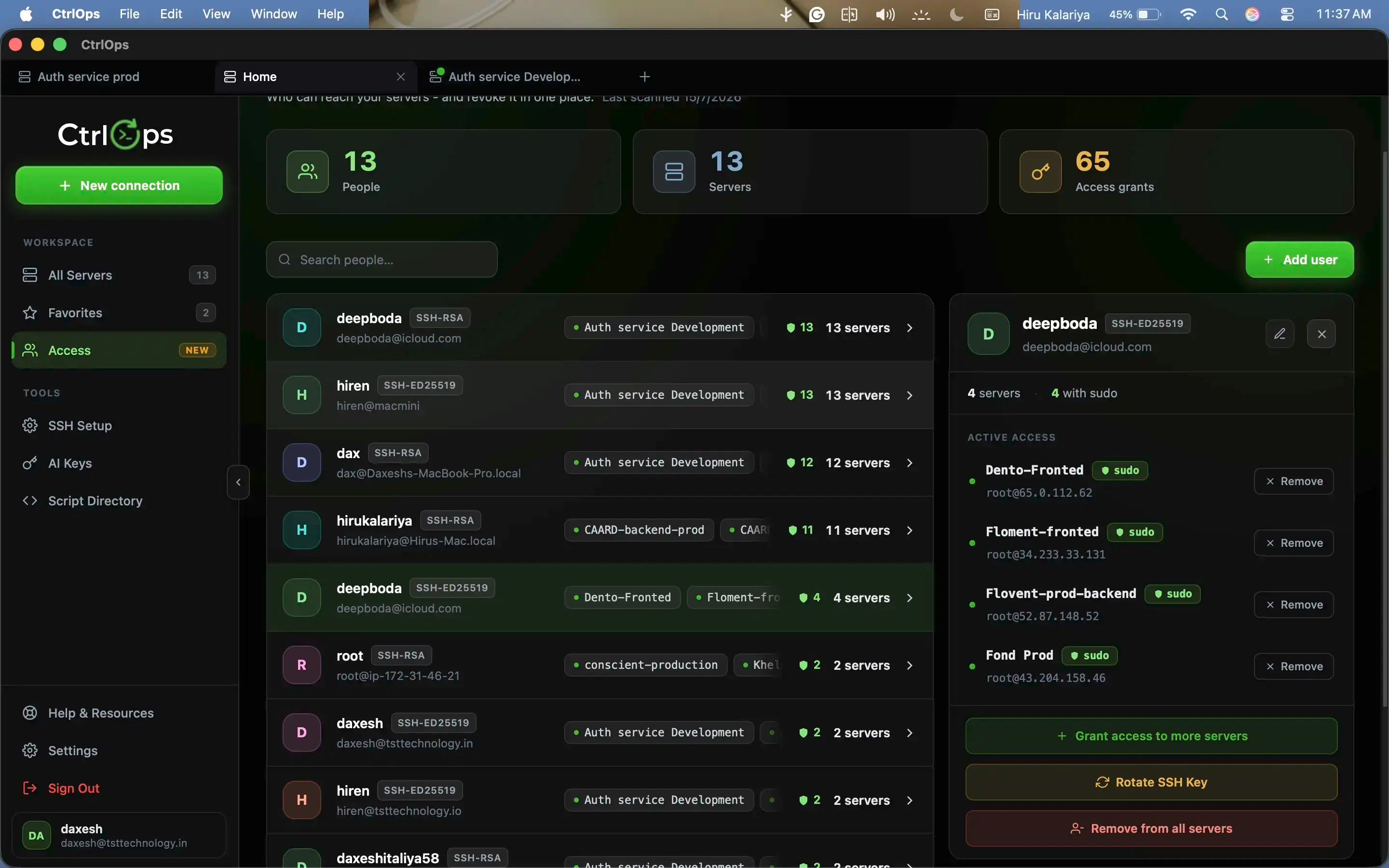The width and height of the screenshot is (1389, 868).
Task: Remove access to Dento-Fronted
Action: coord(1294,481)
